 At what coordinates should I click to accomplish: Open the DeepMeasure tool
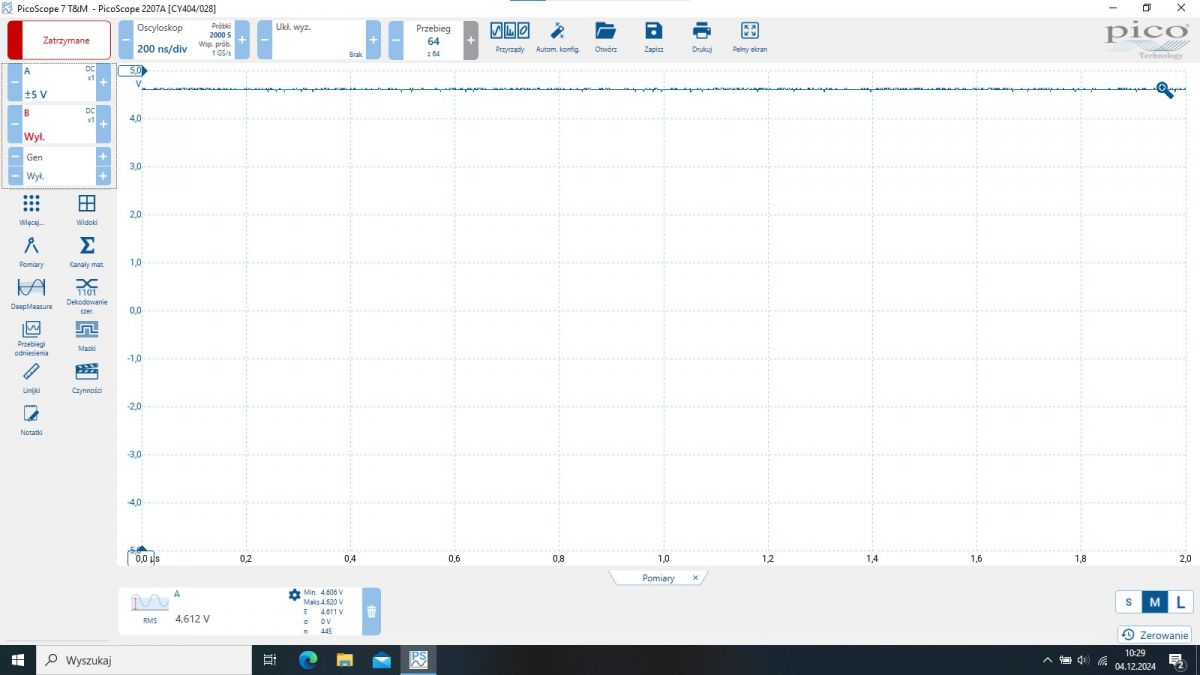31,293
